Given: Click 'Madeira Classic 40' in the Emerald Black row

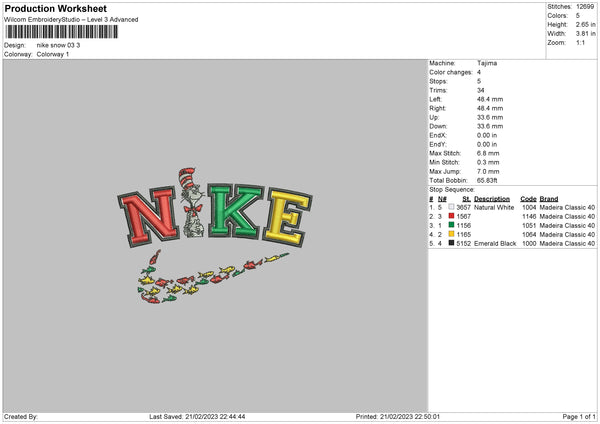Looking at the screenshot, I should click(x=567, y=243).
